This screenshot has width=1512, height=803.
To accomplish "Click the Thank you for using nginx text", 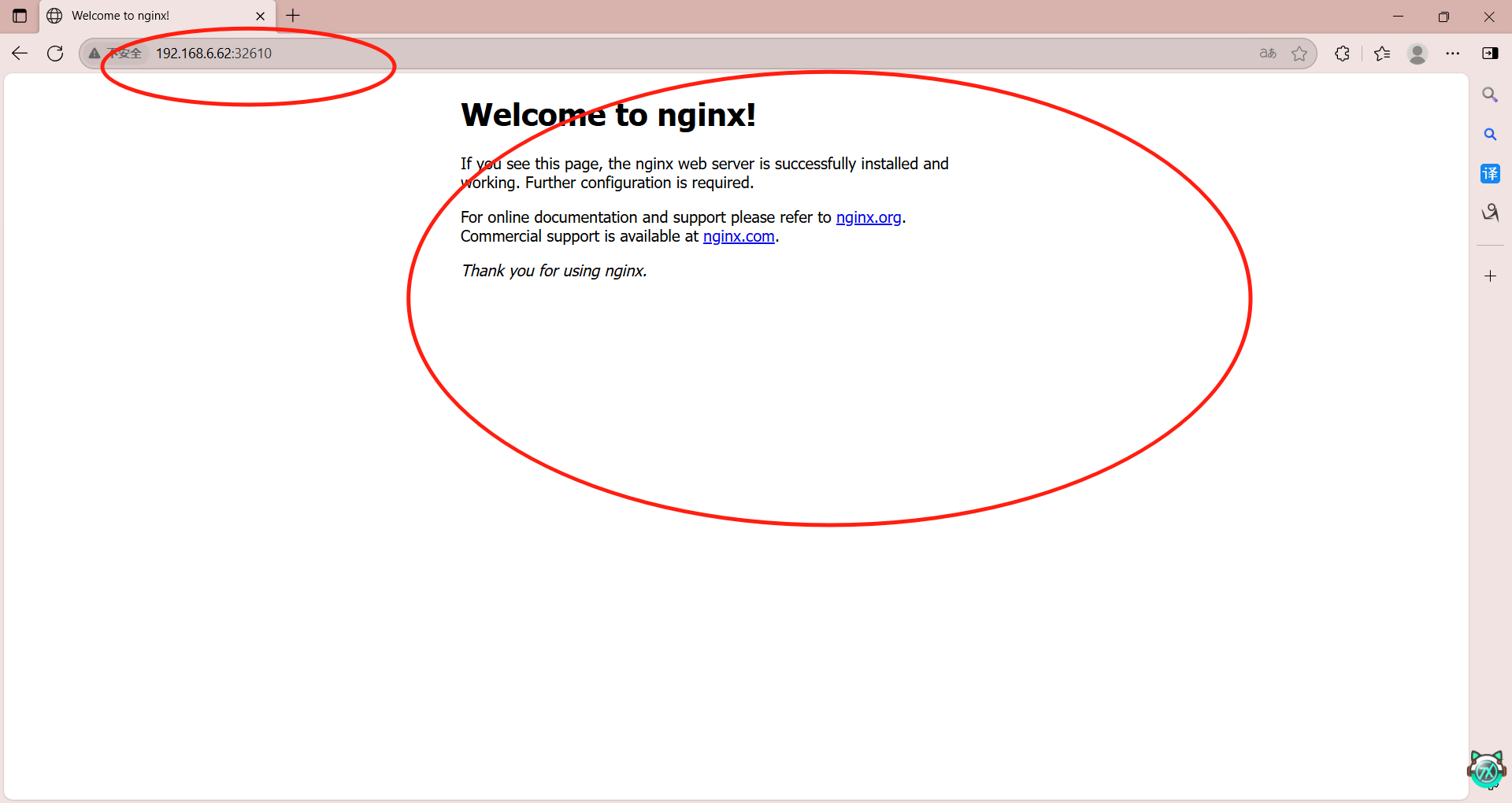I will tap(554, 271).
